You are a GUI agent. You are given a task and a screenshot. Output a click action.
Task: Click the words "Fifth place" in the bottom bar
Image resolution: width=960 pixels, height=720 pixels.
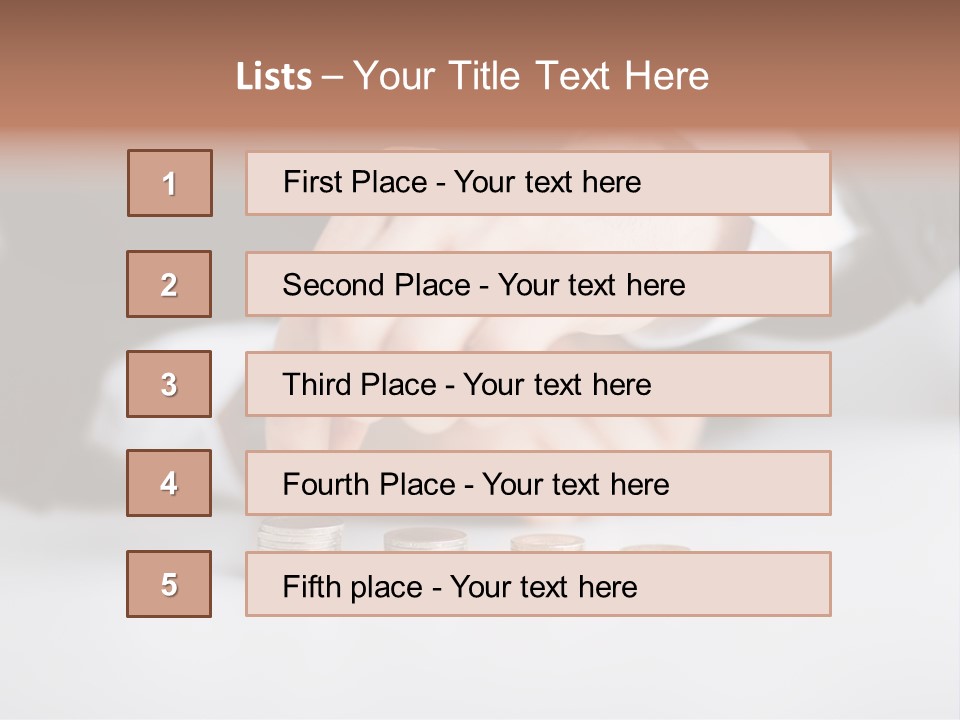[352, 586]
